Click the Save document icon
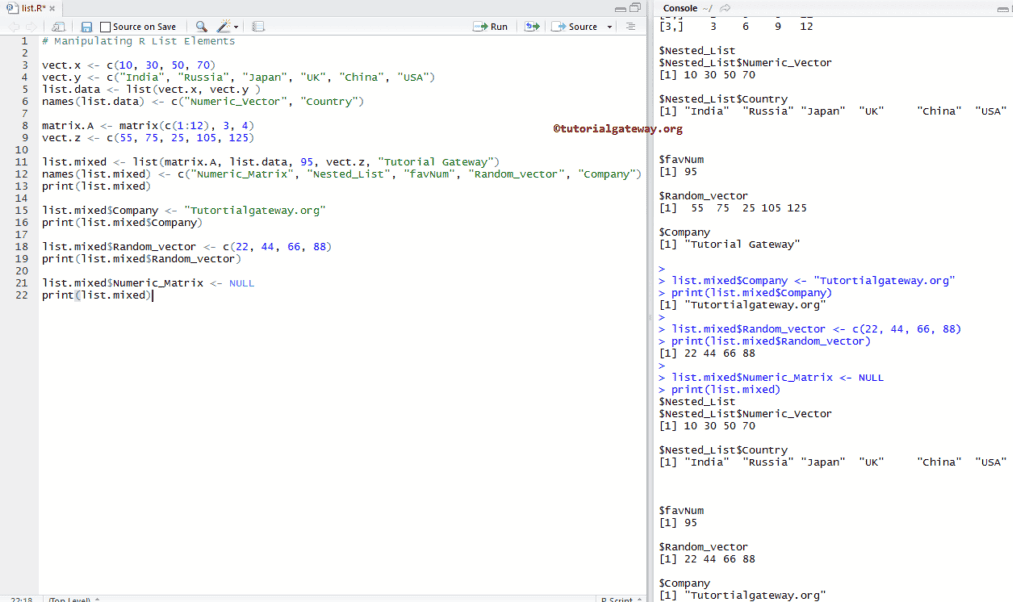 [x=87, y=27]
